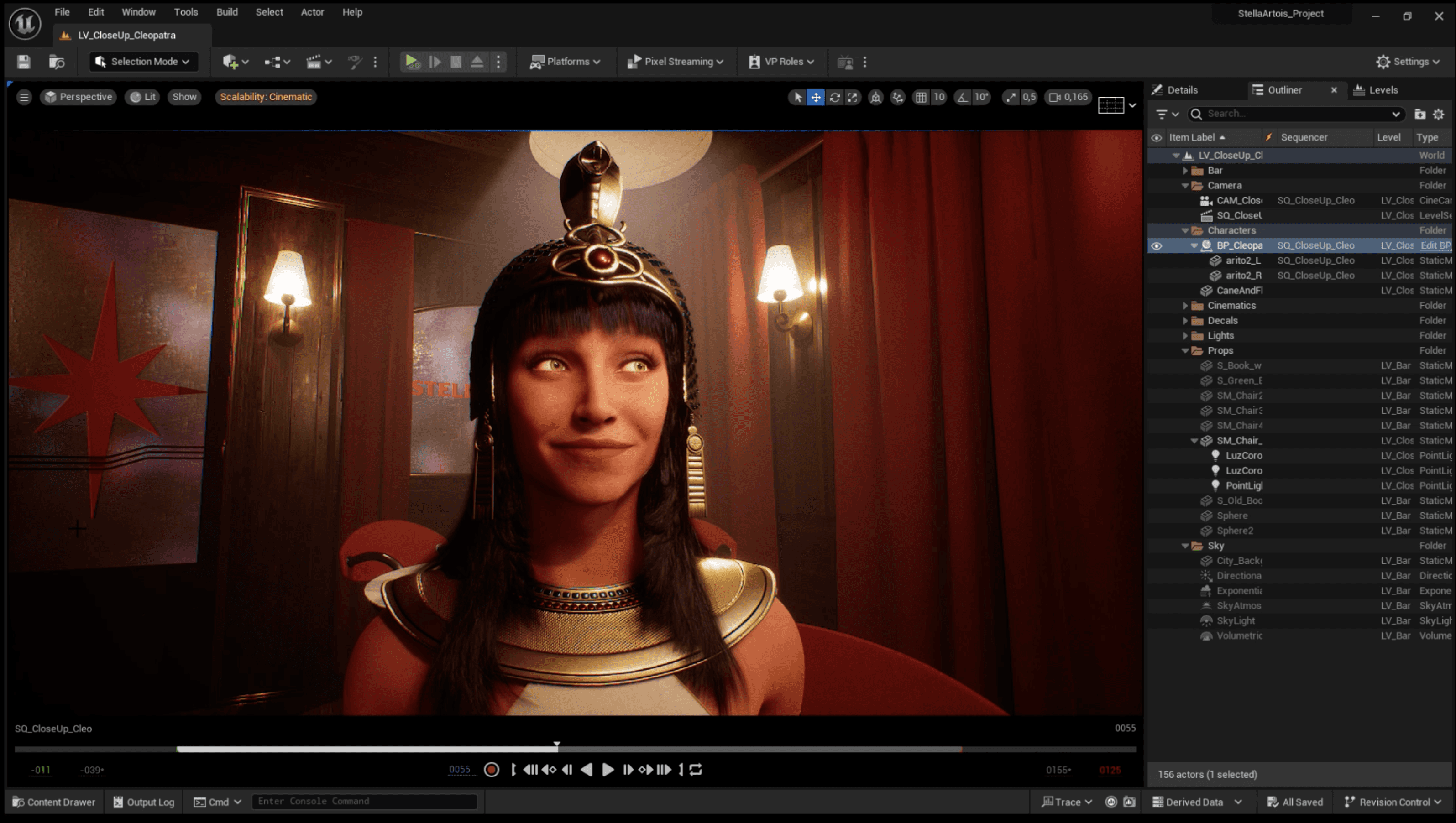The width and height of the screenshot is (1456, 823).
Task: Collapse the Props folder in Outliner
Action: [x=1185, y=351]
